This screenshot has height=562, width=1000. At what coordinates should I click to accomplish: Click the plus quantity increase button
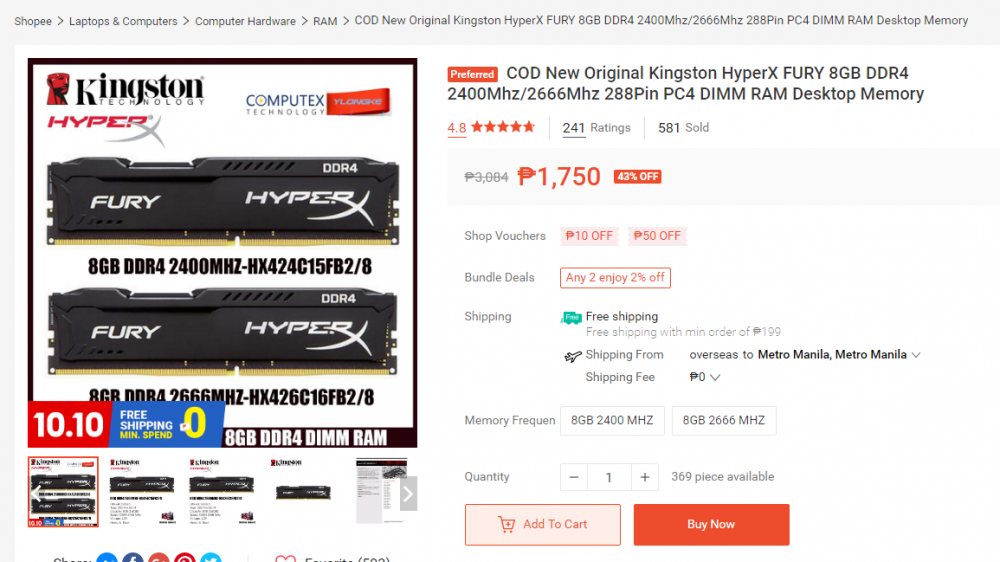coord(645,477)
